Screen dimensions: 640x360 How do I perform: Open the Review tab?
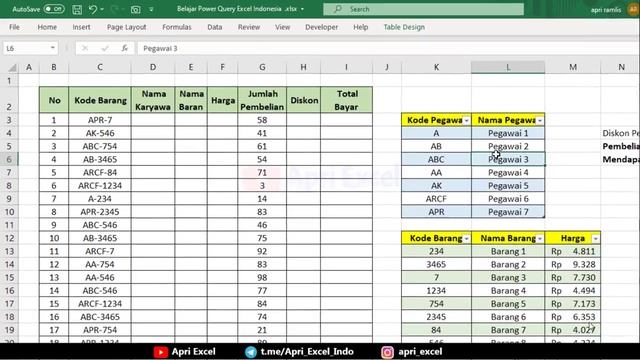[249, 27]
